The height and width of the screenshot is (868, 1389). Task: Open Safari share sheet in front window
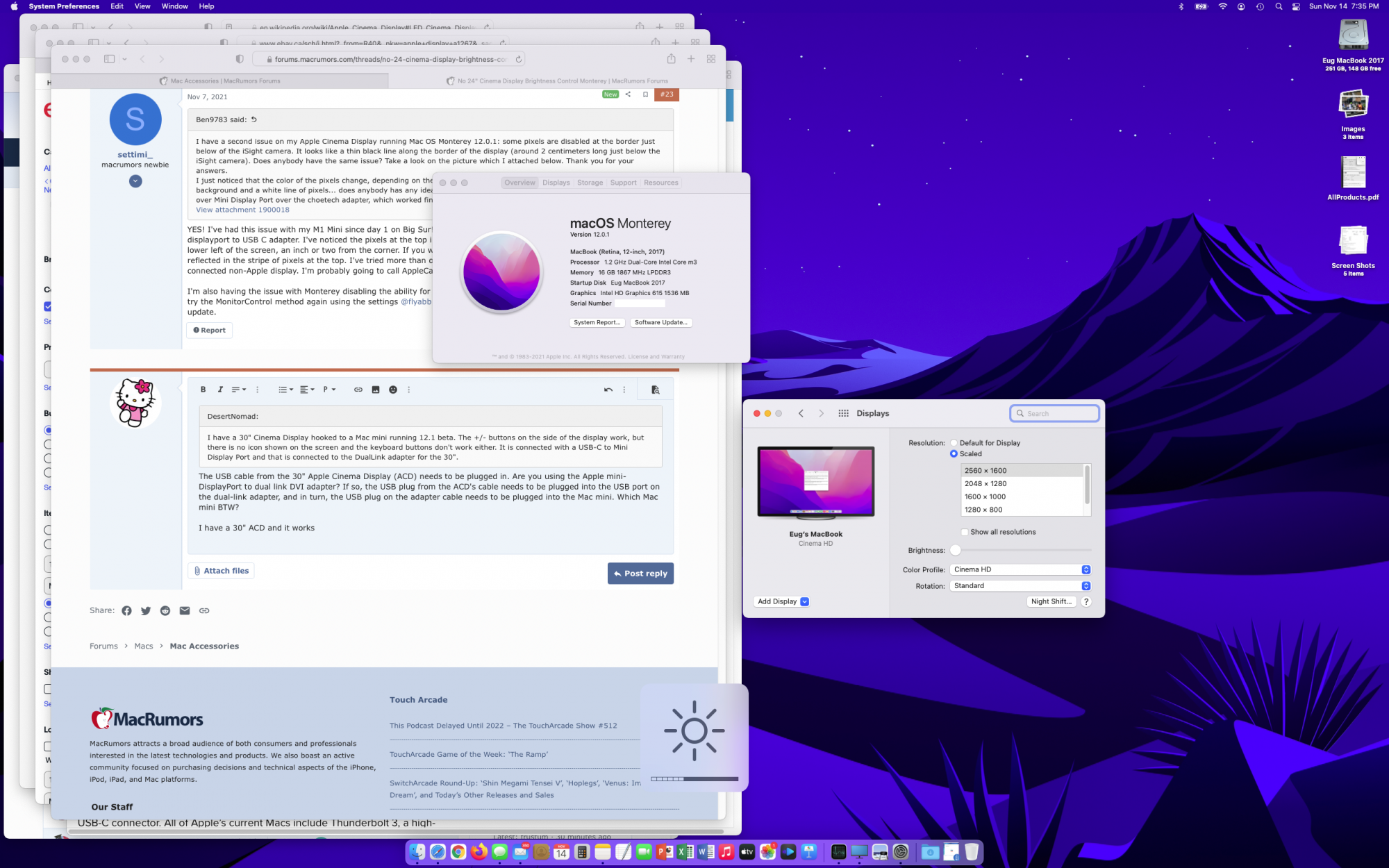[671, 59]
